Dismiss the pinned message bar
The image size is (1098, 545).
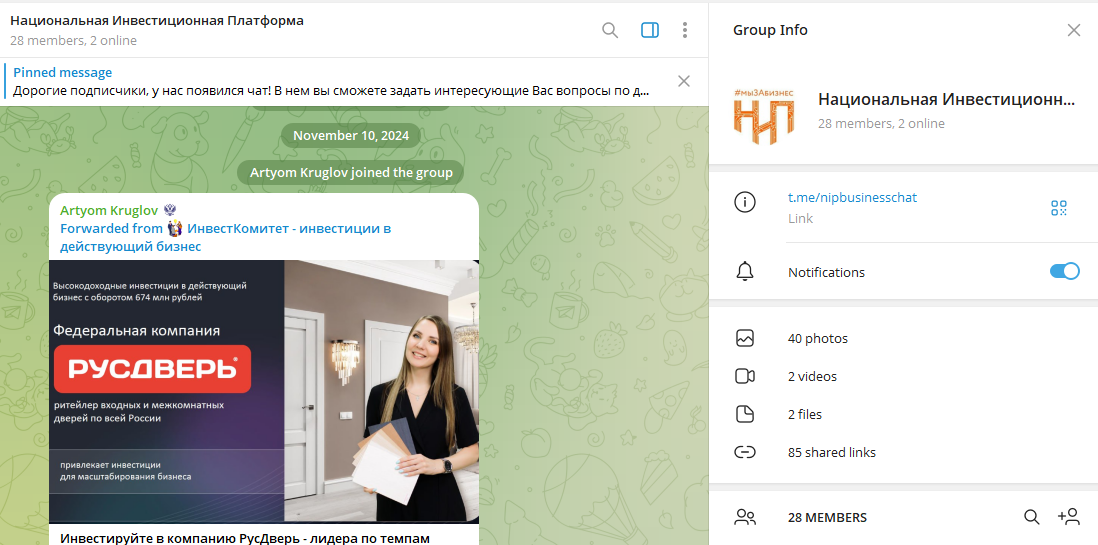(684, 81)
